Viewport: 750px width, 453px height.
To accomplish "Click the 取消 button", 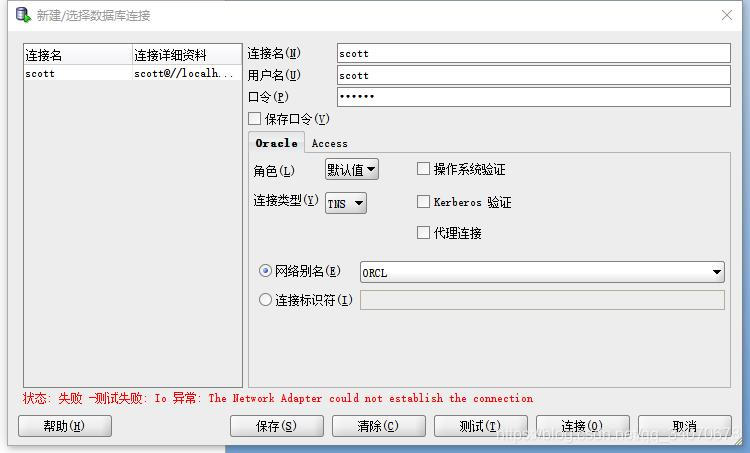I will pos(684,426).
